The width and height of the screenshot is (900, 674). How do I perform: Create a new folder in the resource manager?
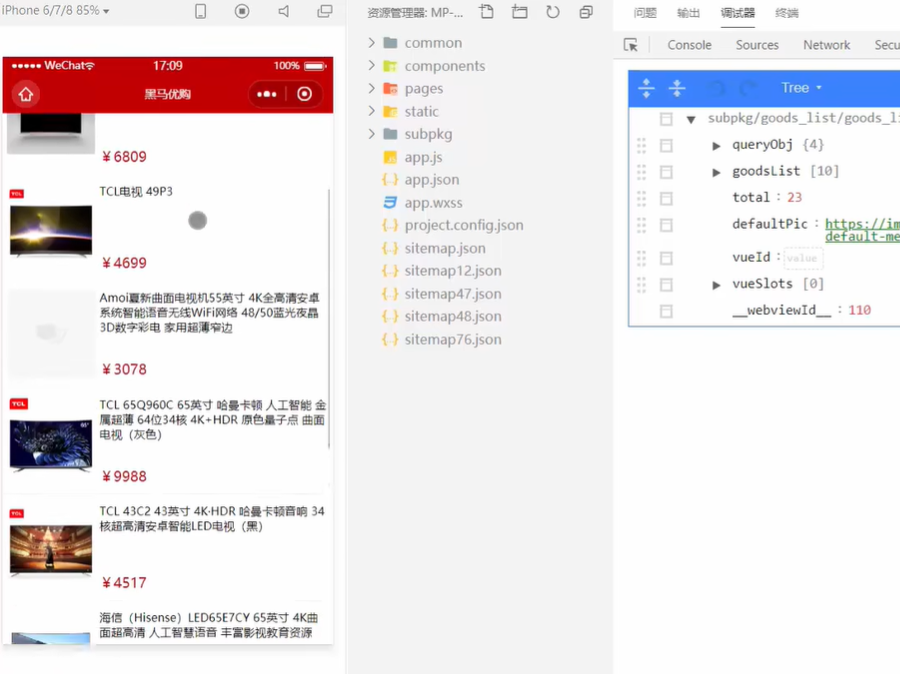point(519,12)
